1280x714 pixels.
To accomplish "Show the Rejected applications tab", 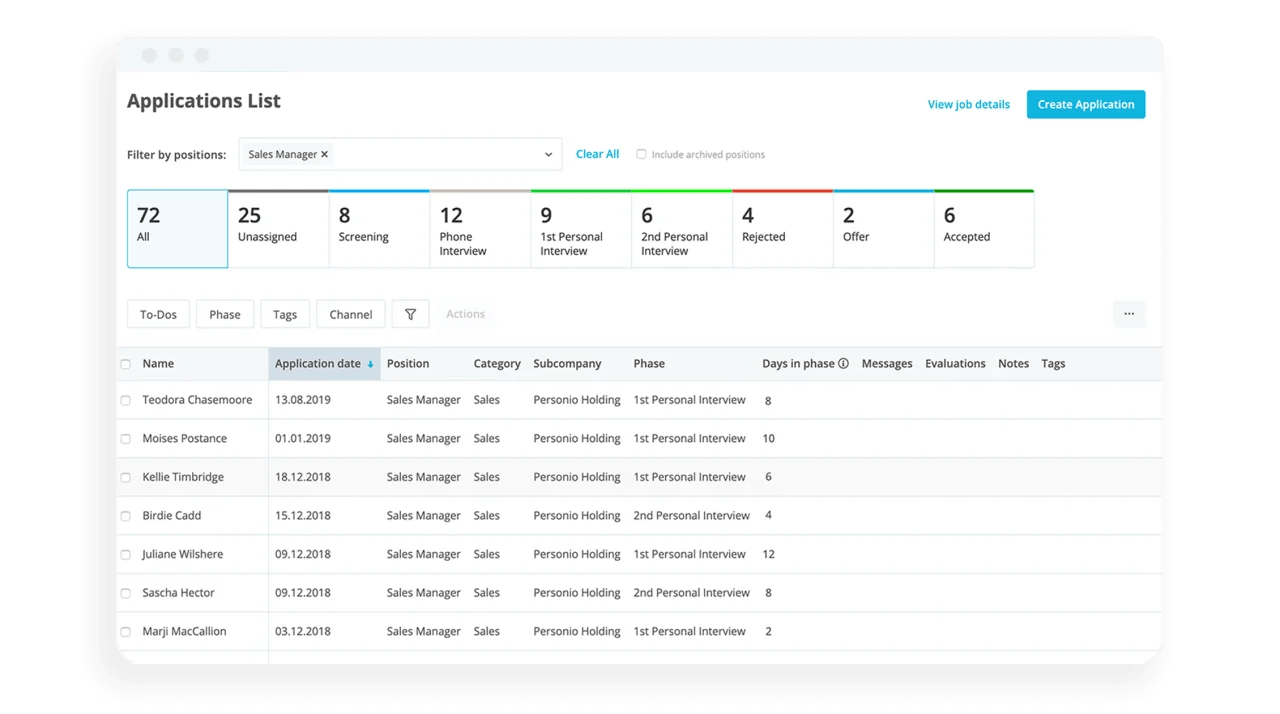I will pyautogui.click(x=782, y=229).
